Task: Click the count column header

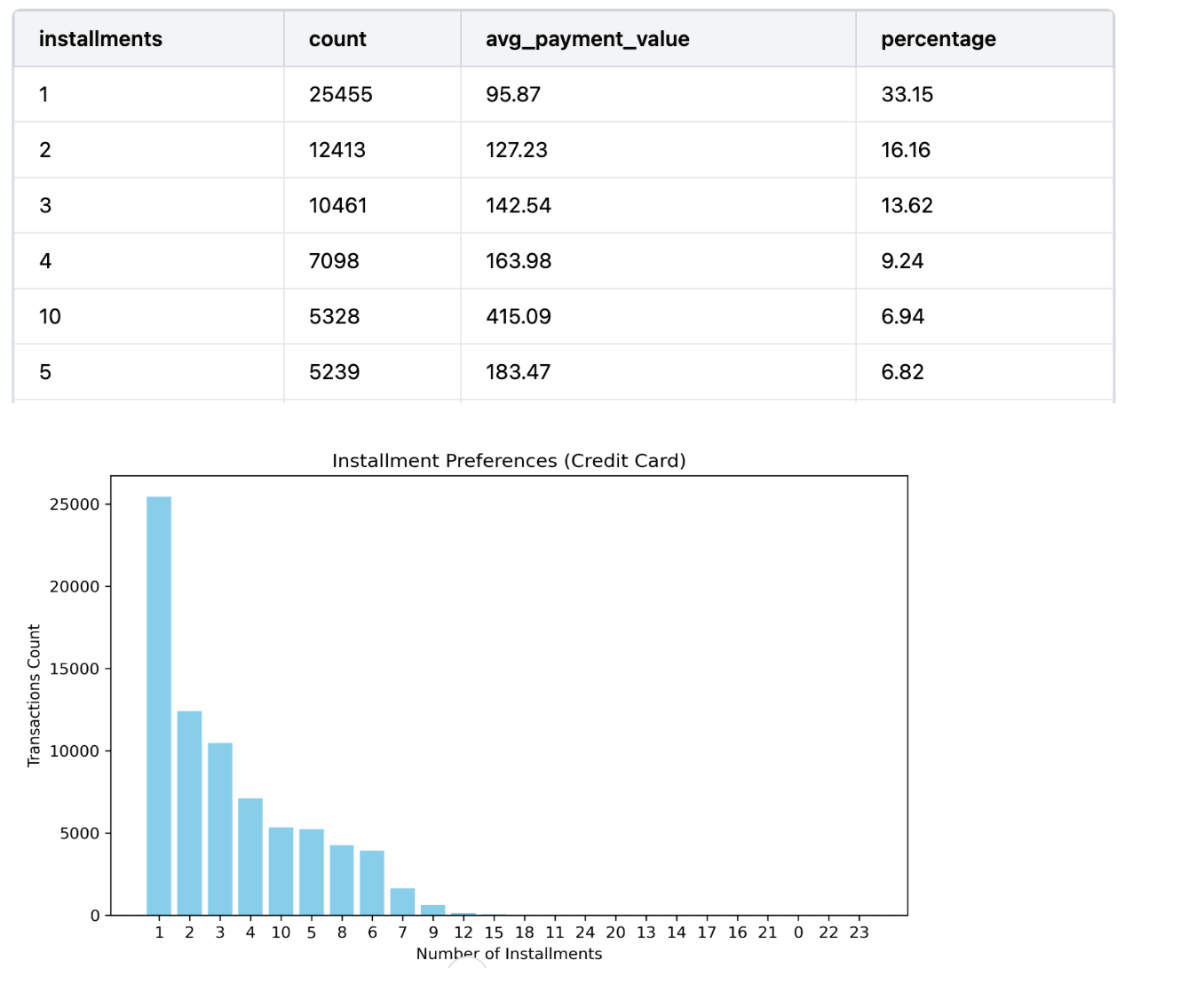Action: click(x=337, y=39)
